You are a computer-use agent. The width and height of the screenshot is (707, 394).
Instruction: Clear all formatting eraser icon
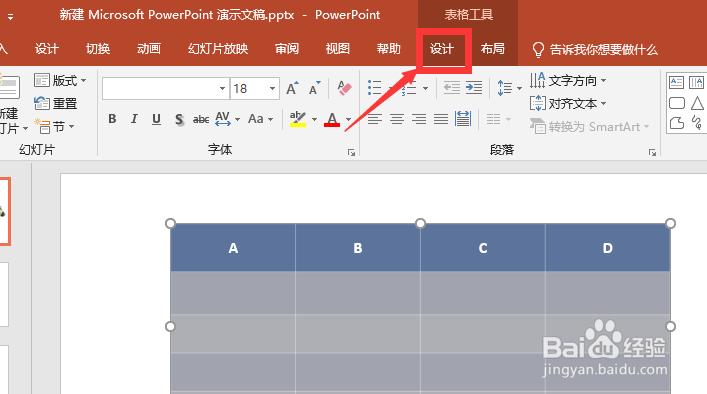point(344,88)
